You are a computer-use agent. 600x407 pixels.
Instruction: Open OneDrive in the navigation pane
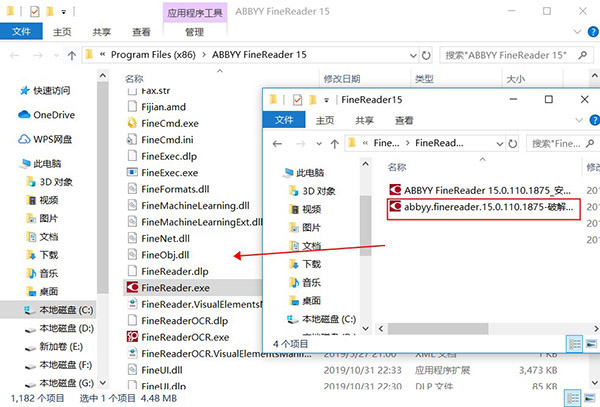(47, 115)
